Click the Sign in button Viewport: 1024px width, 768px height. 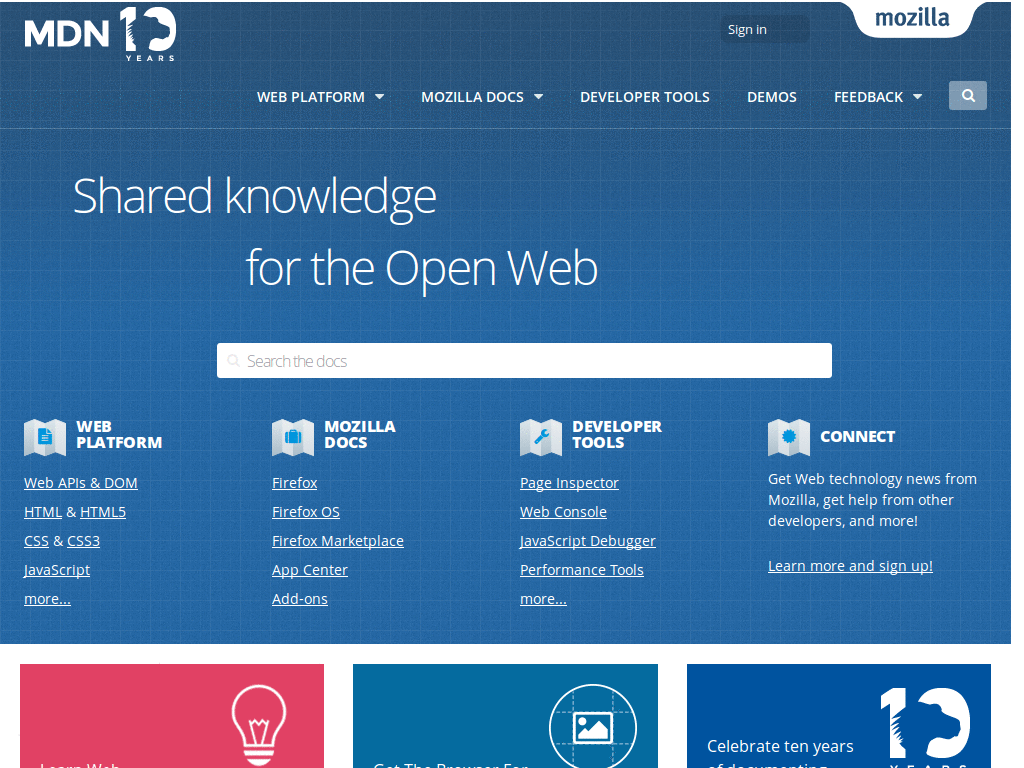click(x=765, y=29)
